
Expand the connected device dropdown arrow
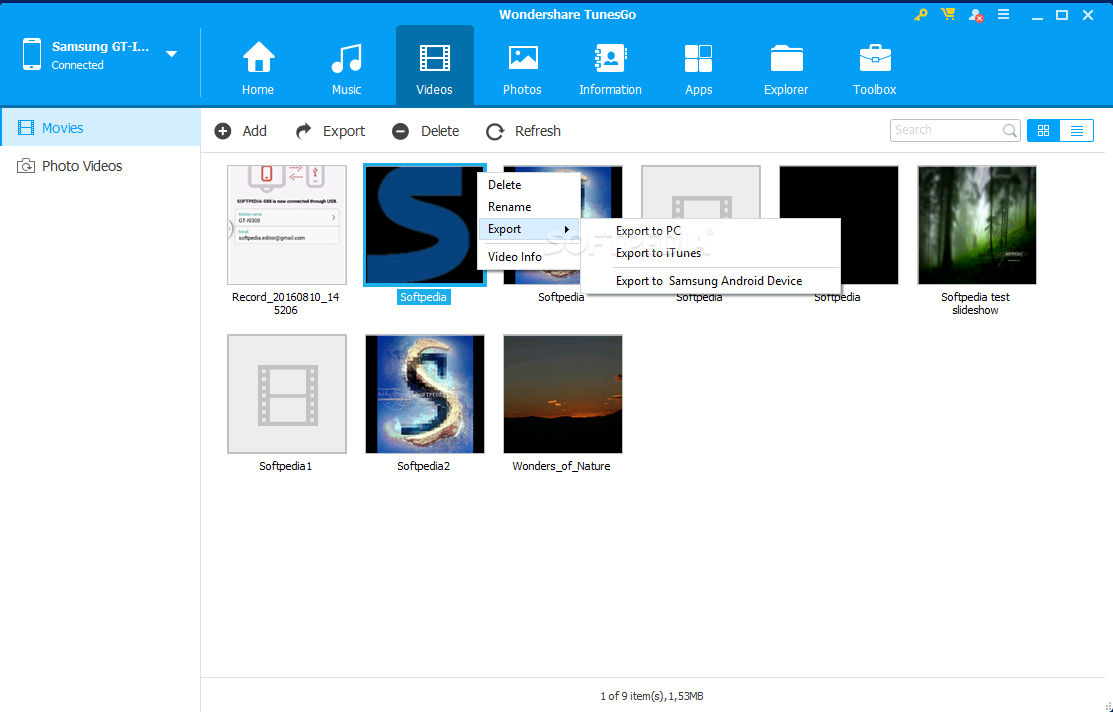coord(171,54)
